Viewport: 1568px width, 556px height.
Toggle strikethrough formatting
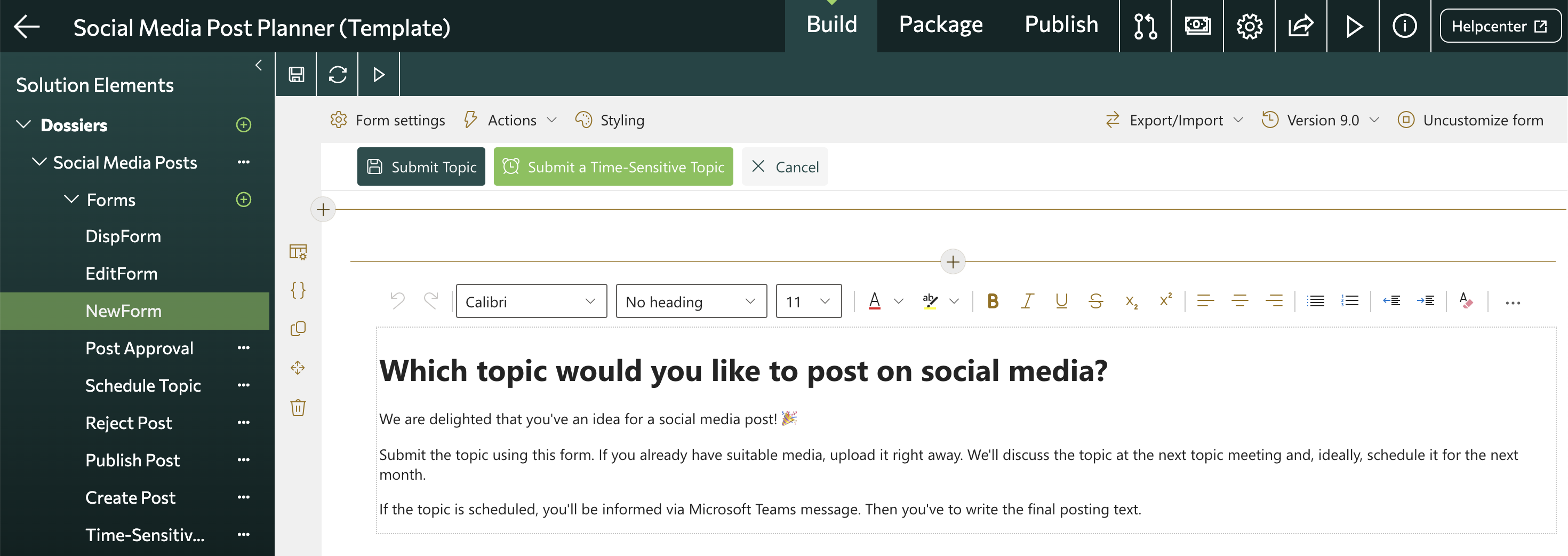point(1095,301)
